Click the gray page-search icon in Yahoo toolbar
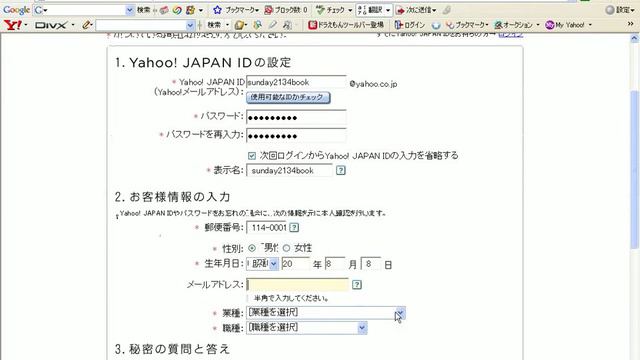 287,25
